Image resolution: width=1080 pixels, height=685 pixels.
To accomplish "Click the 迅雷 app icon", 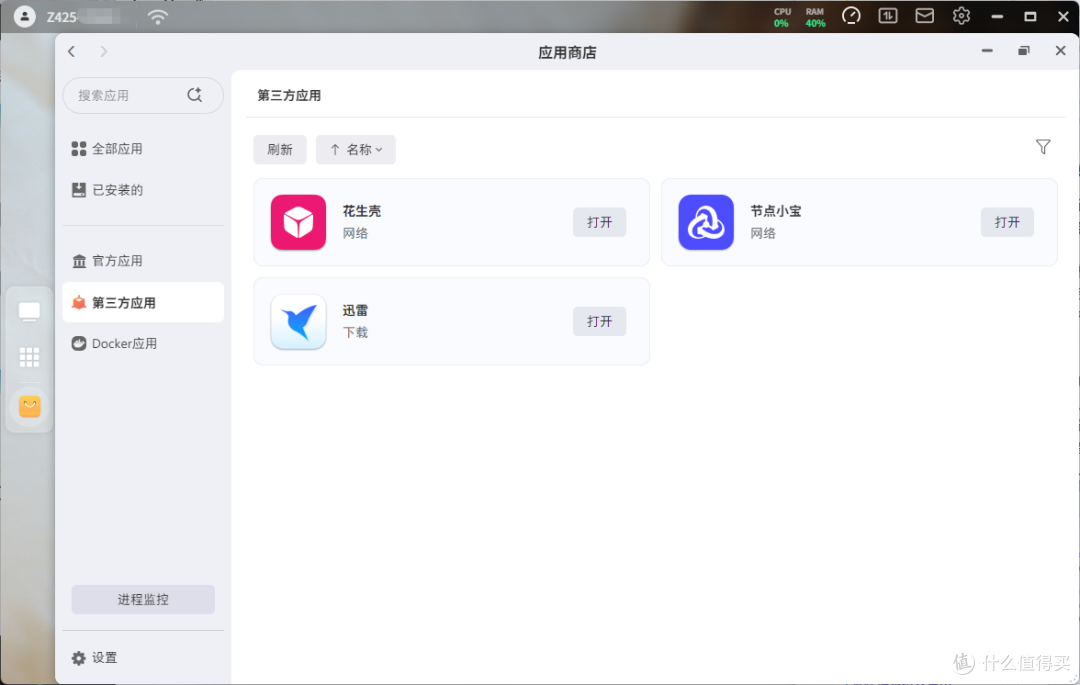I will (298, 322).
